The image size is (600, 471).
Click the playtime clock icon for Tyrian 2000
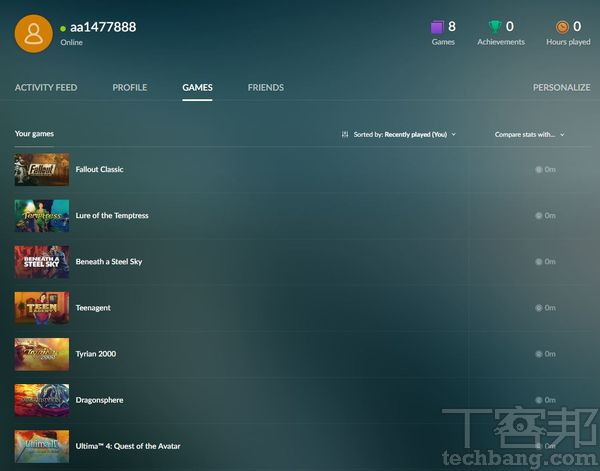(539, 354)
